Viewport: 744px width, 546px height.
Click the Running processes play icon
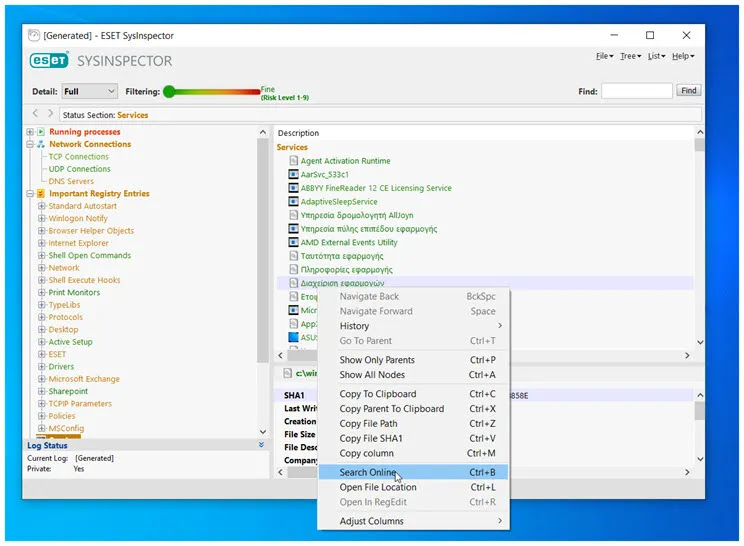pyautogui.click(x=41, y=132)
